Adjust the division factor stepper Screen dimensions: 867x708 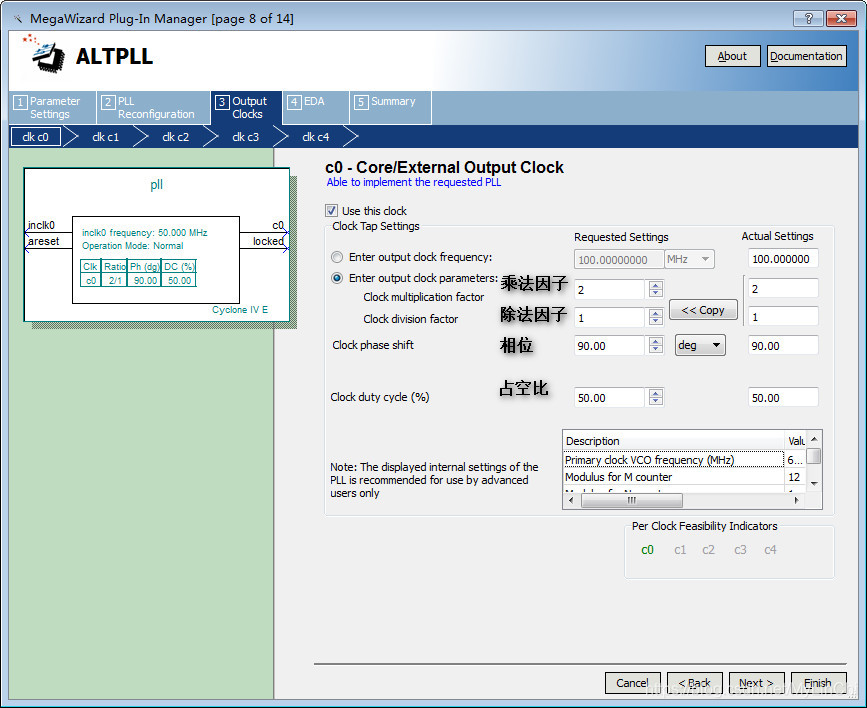click(656, 317)
